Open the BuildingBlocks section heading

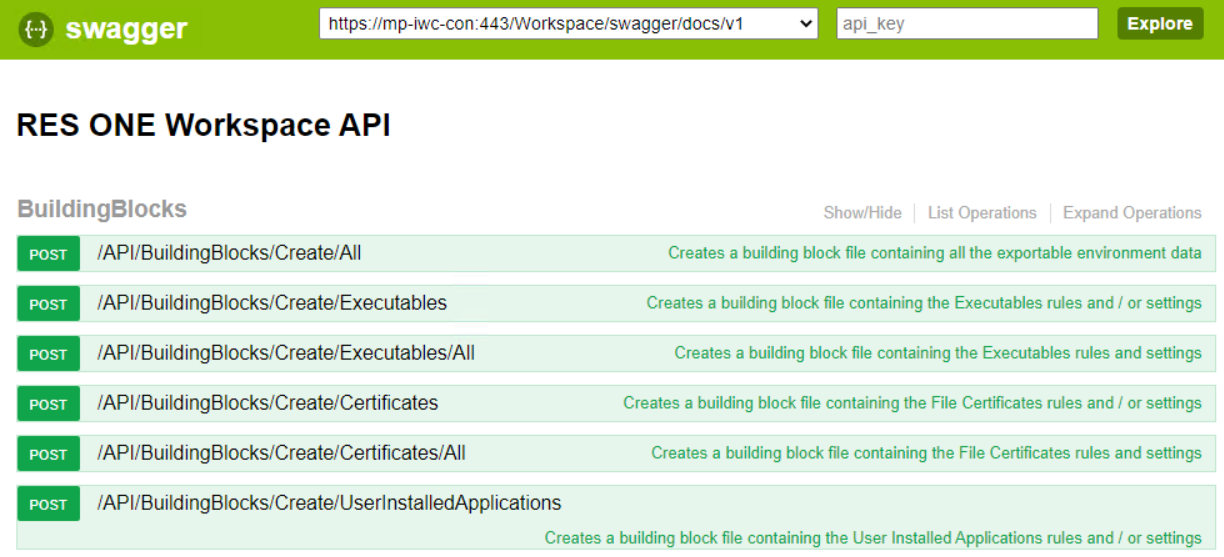point(102,209)
